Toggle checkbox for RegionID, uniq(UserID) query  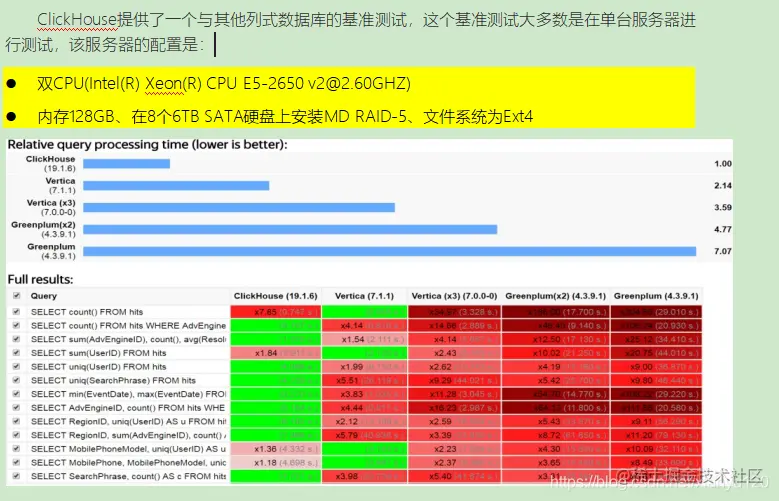[16, 421]
